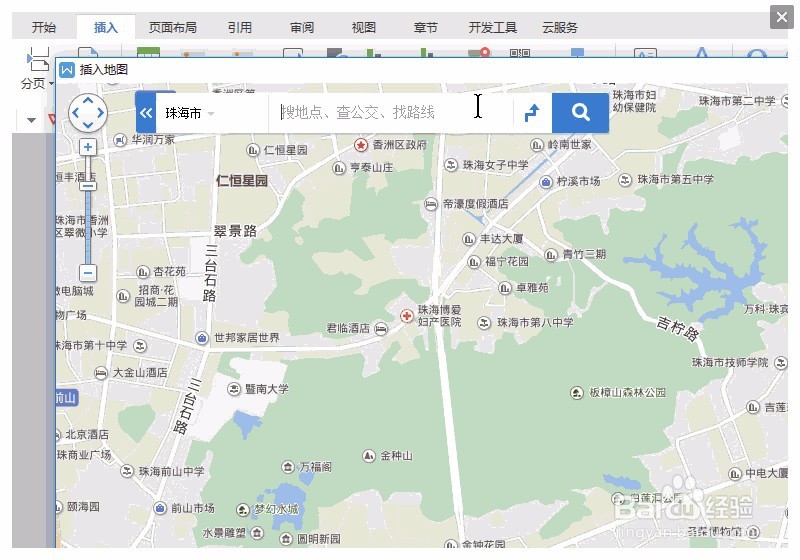The height and width of the screenshot is (560, 800).
Task: Click the zoom level slider handle
Action: pos(88,186)
